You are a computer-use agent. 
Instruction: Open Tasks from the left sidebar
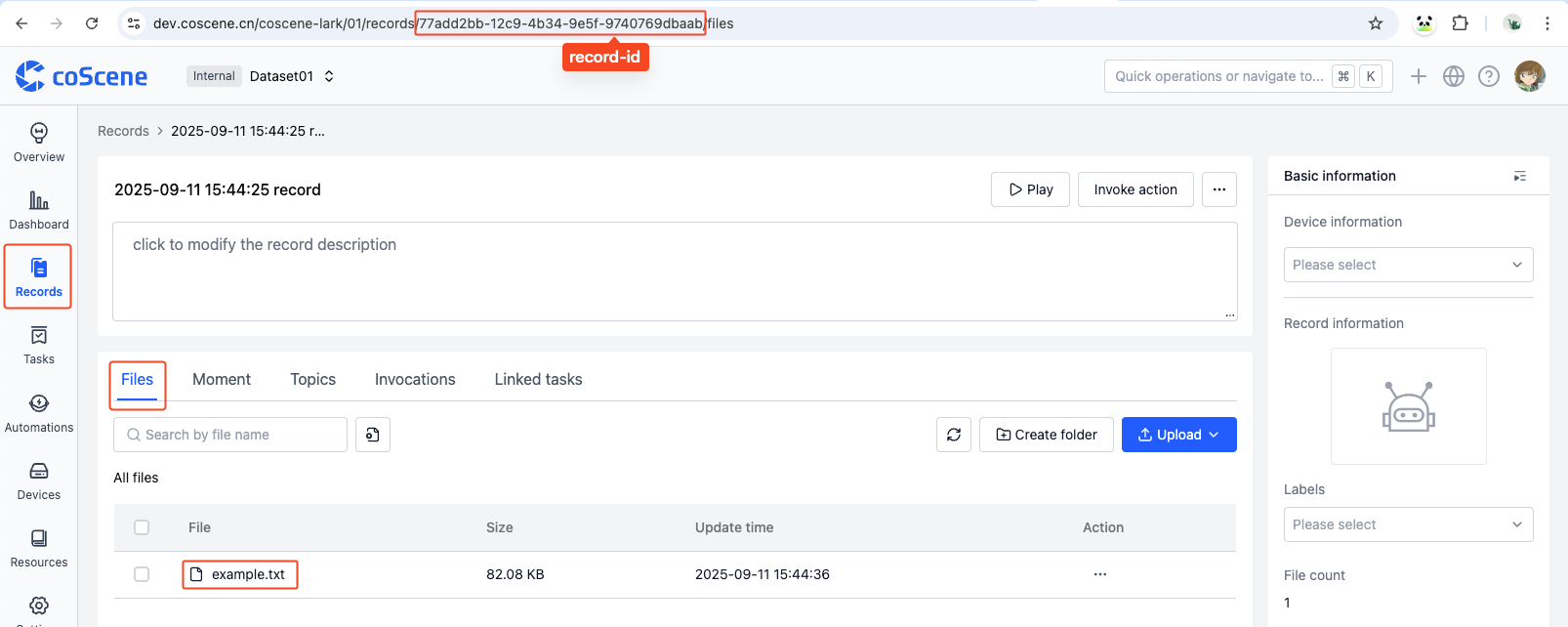[39, 346]
